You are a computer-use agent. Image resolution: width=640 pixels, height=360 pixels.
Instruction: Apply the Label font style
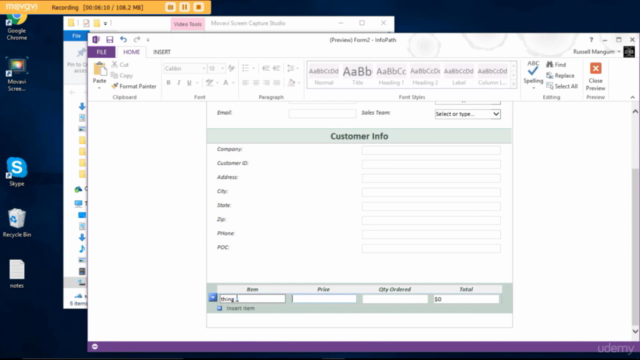(459, 75)
